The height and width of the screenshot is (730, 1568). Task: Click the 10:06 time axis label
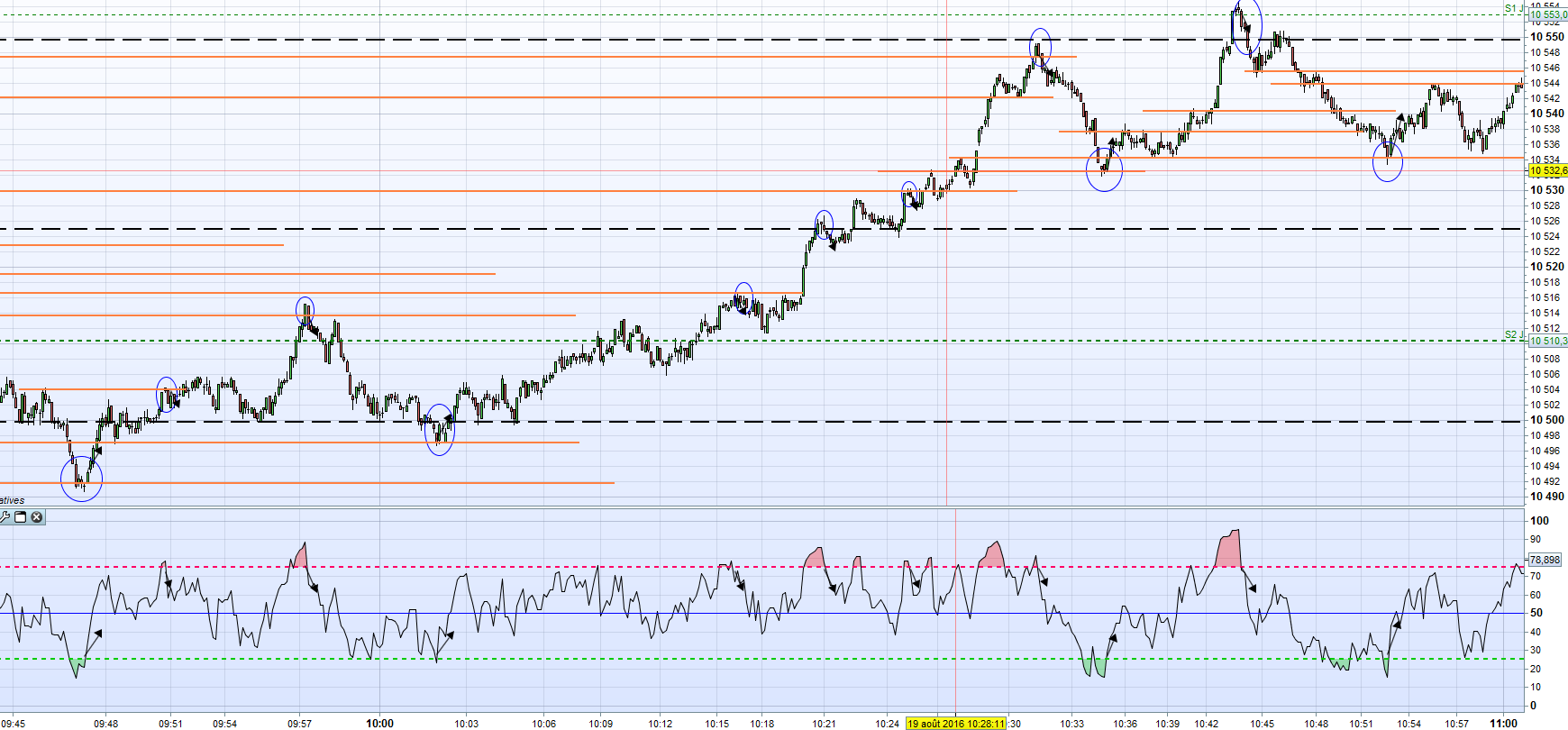coord(543,724)
